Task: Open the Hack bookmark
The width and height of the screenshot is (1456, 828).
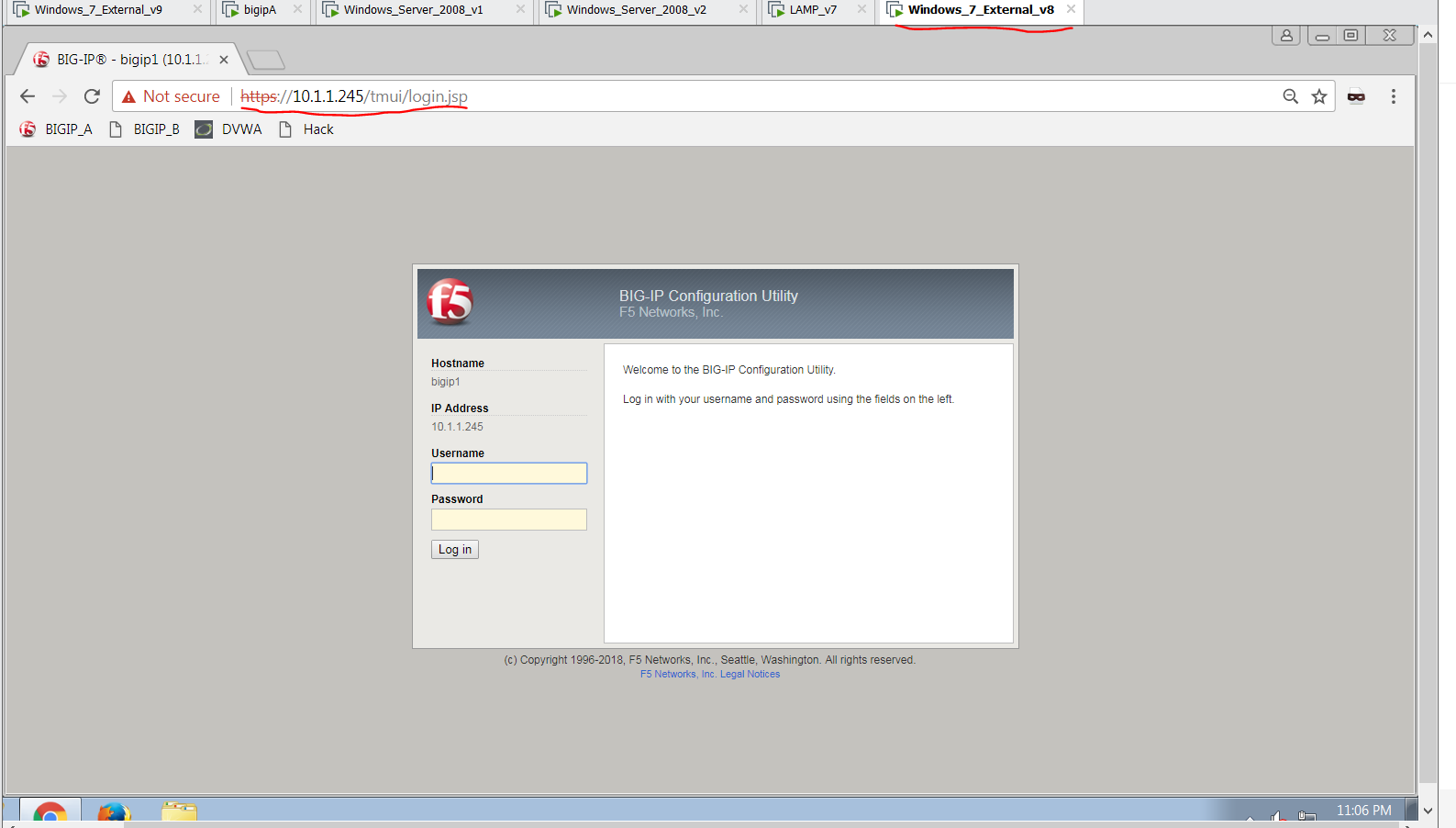Action: pos(306,129)
